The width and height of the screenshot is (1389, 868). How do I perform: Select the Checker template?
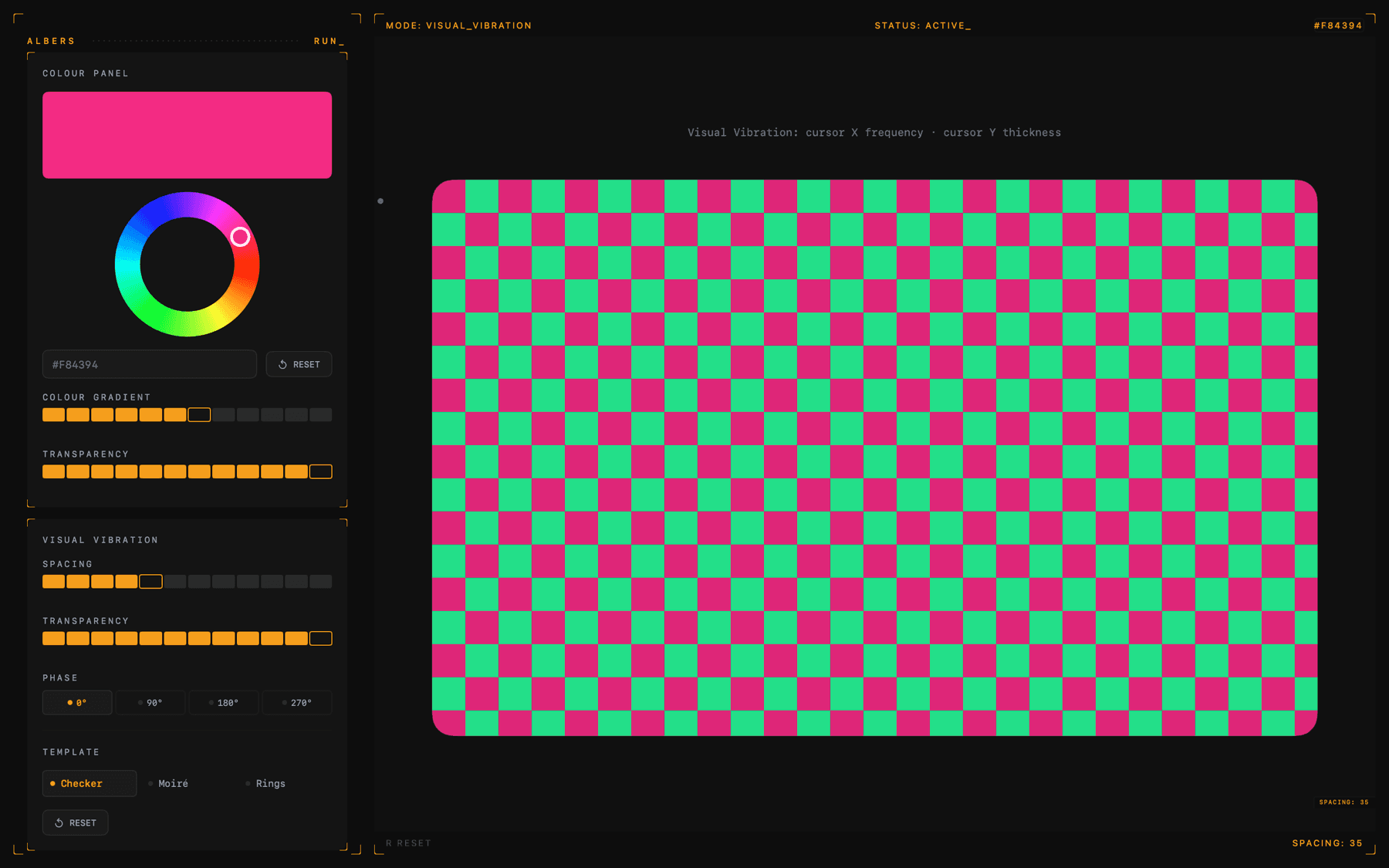89,783
